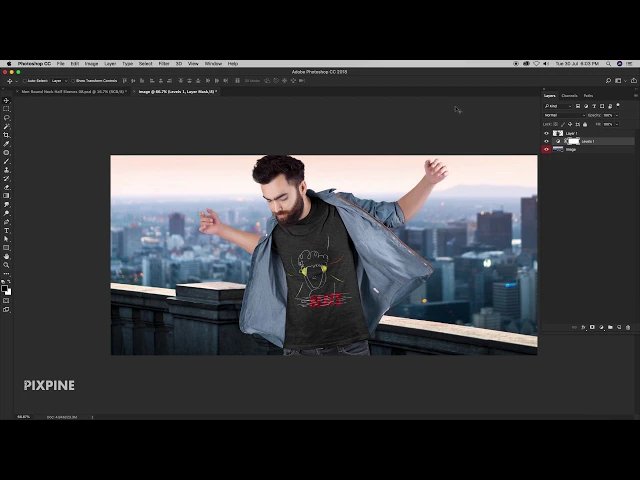Select the Move tool in the toolbar
Viewport: 640px width, 480px height.
6,100
